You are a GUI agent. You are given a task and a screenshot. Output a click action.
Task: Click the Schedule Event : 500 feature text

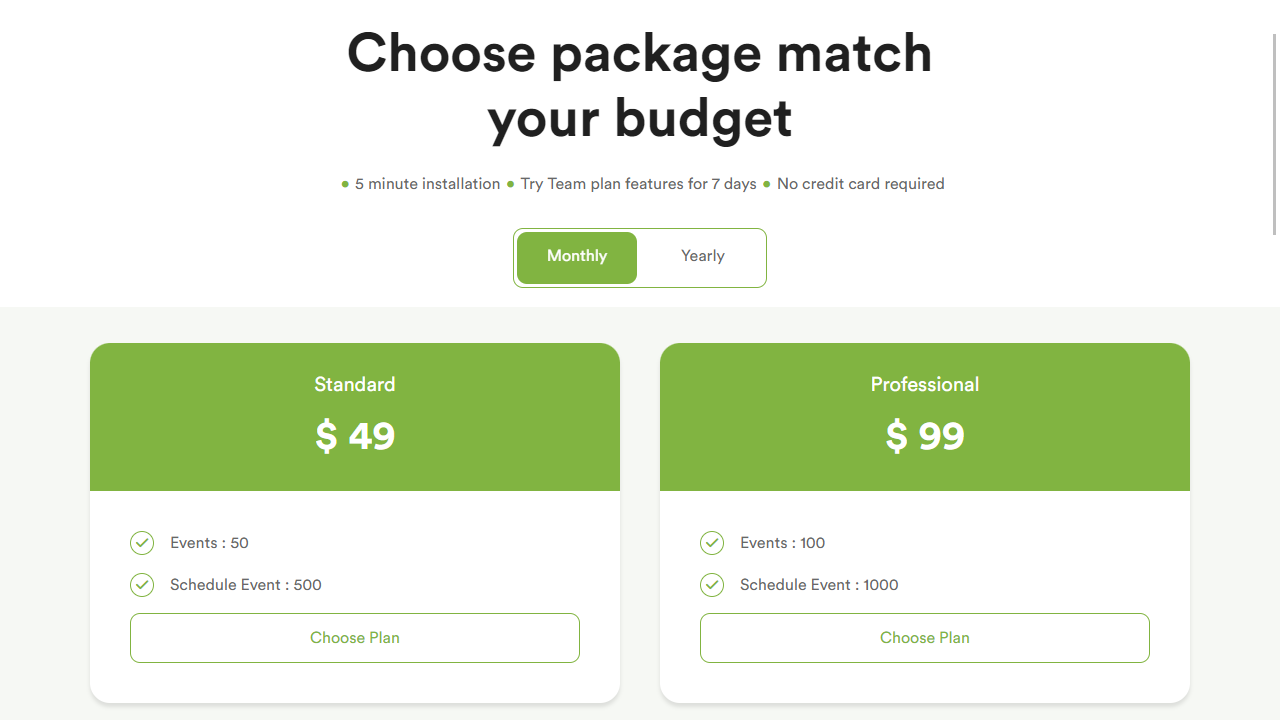pos(246,585)
